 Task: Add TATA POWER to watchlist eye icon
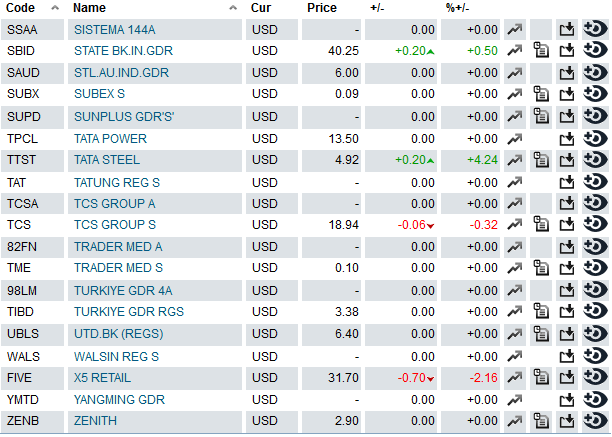[x=595, y=139]
